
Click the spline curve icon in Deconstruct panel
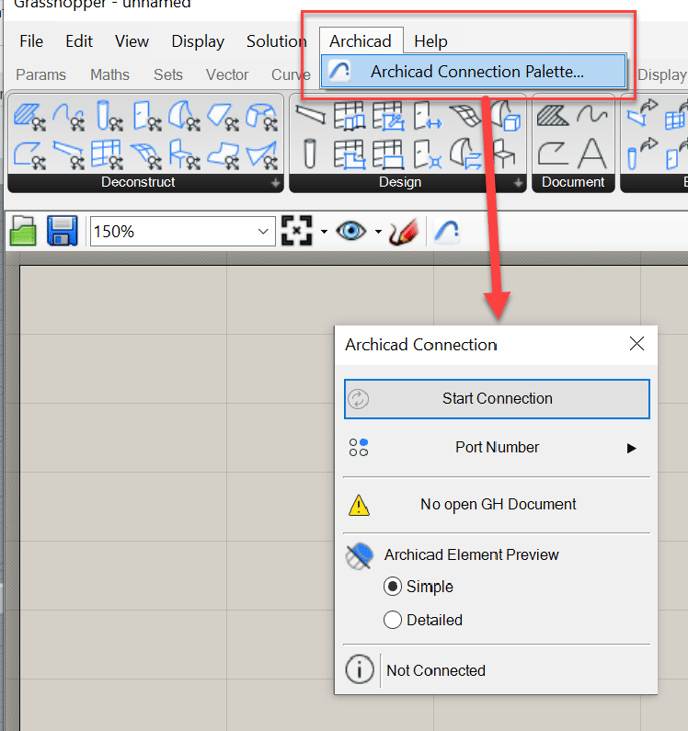(x=69, y=116)
